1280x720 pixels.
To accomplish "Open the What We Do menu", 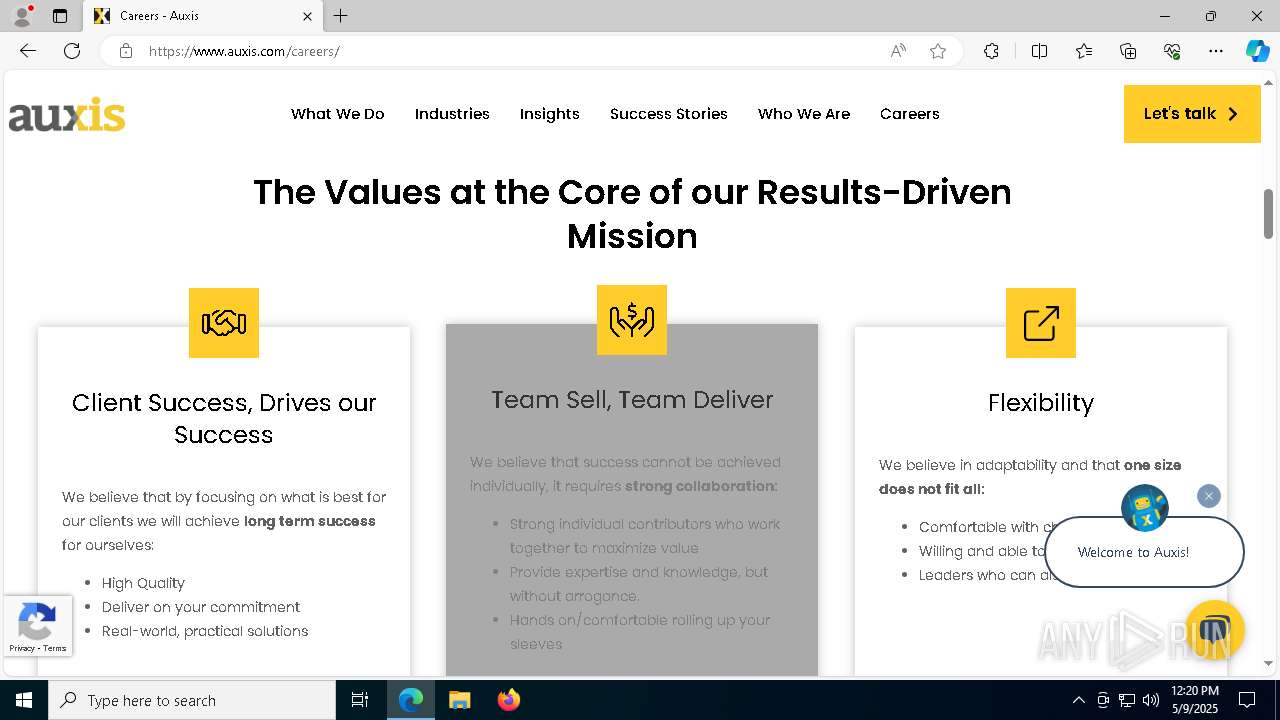I will pos(338,114).
